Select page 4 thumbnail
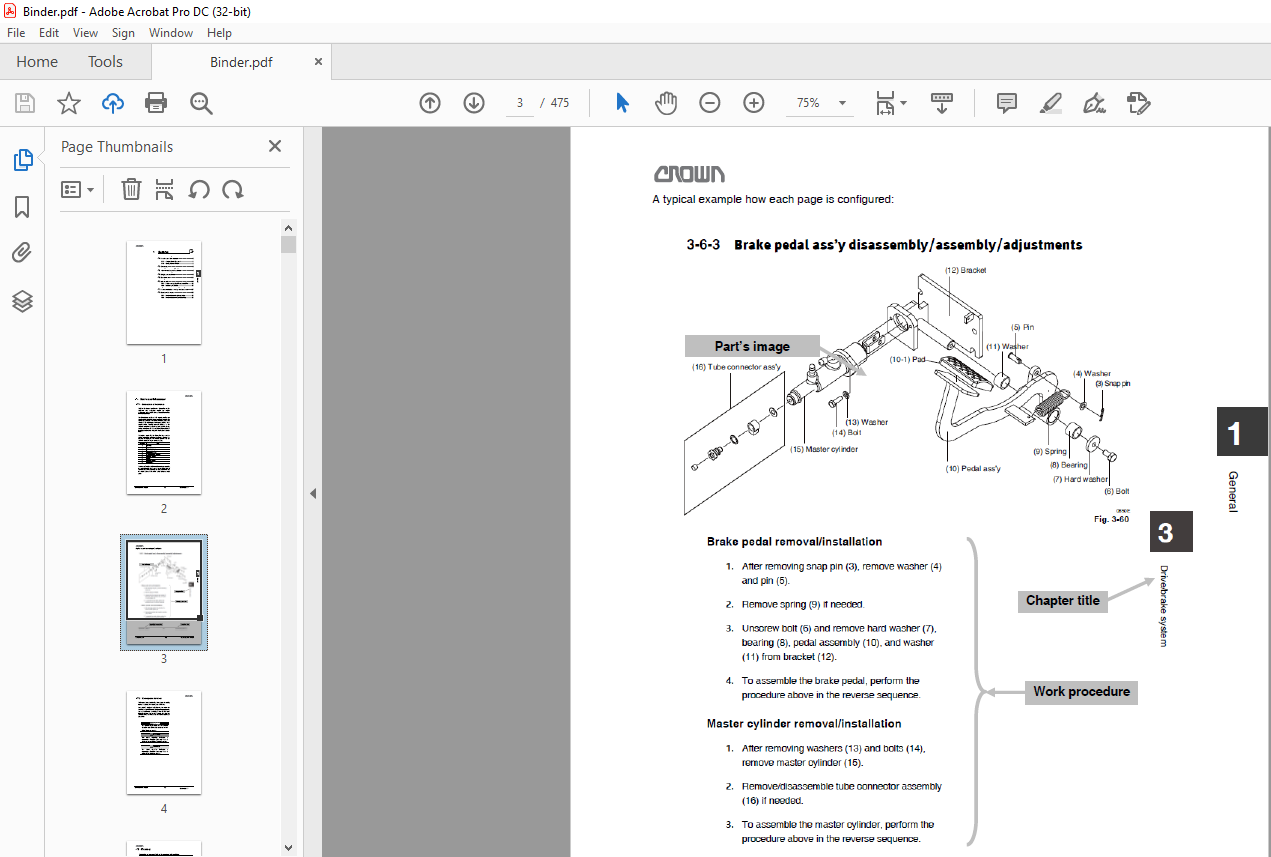Viewport: 1271px width, 857px height. [x=164, y=743]
